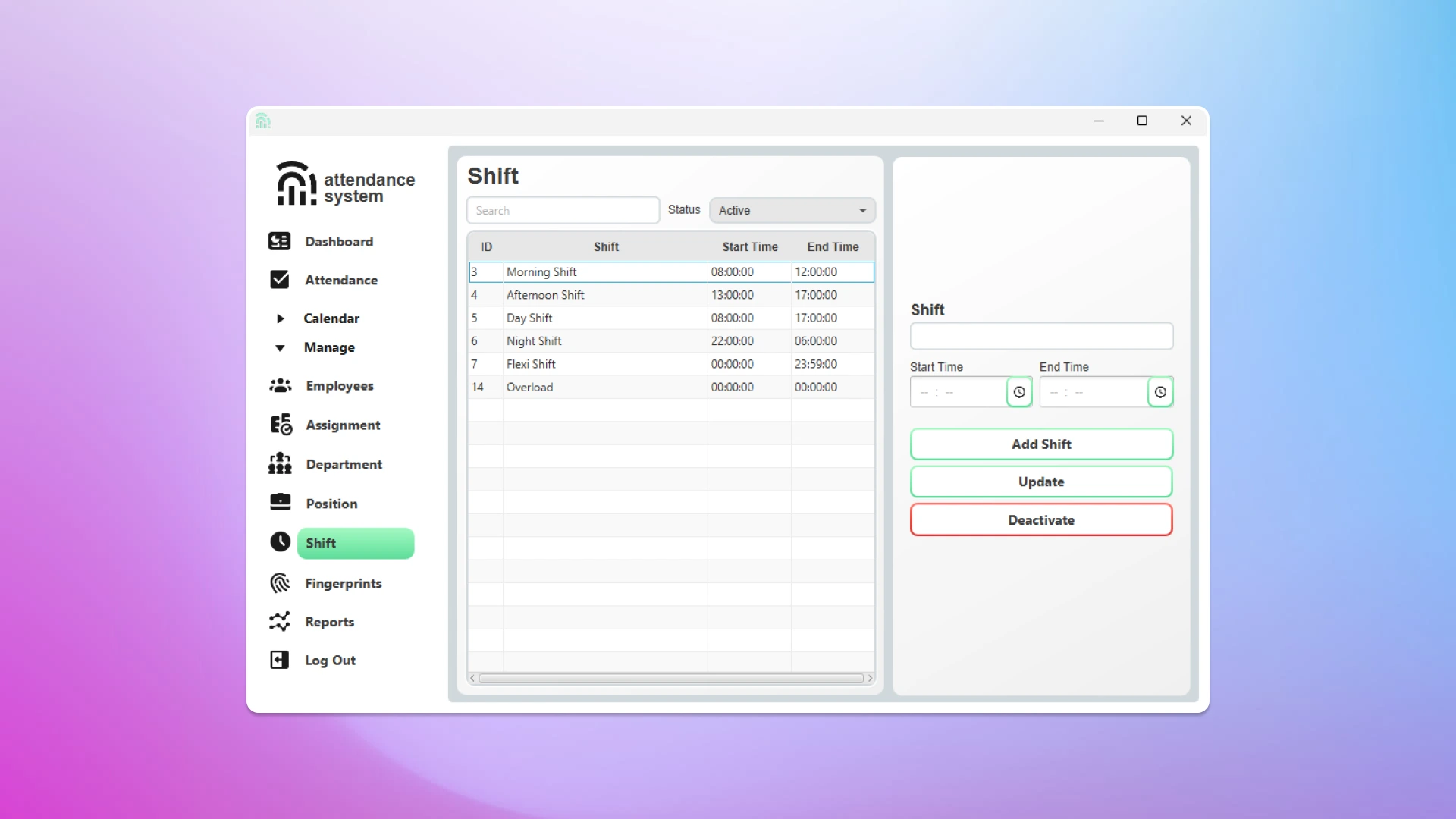Click the Employees group icon

[x=280, y=385]
